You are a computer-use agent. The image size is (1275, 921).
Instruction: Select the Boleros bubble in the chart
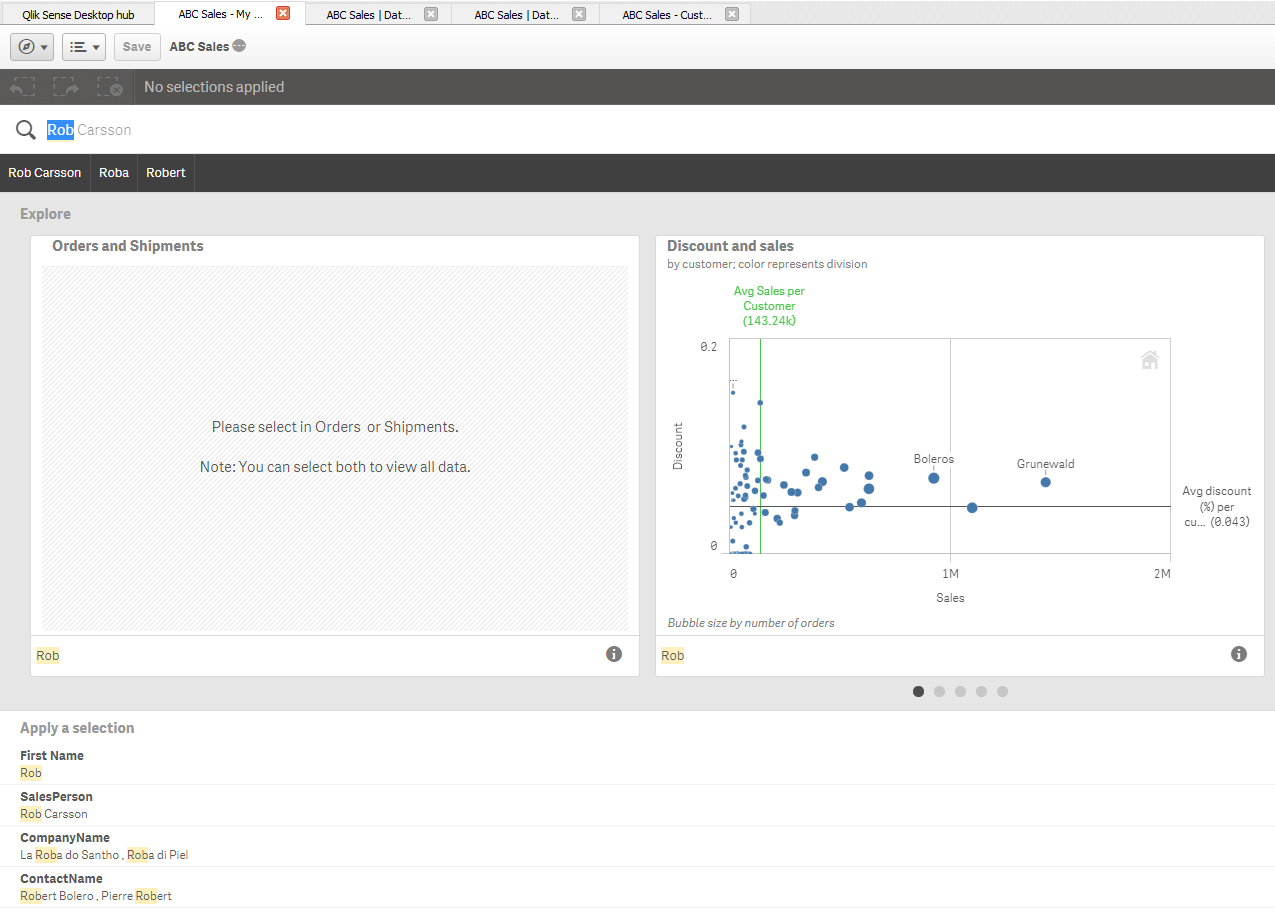point(934,478)
